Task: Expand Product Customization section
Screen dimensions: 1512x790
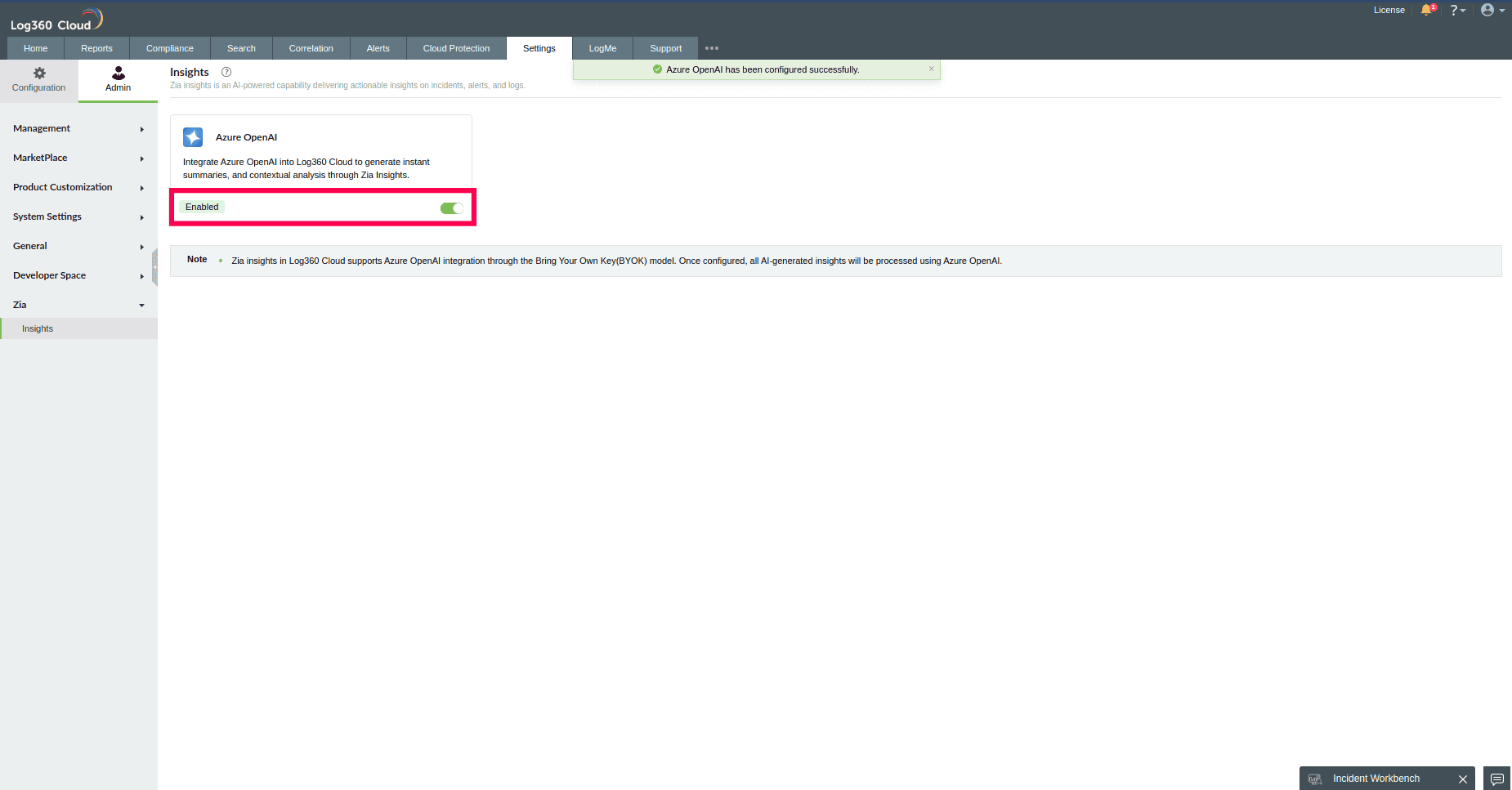Action: coord(78,187)
